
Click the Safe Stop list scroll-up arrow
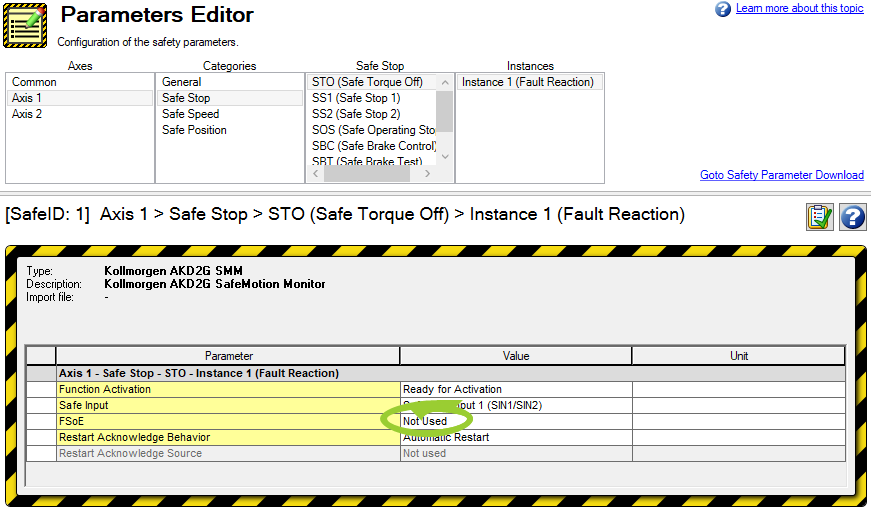[x=445, y=83]
